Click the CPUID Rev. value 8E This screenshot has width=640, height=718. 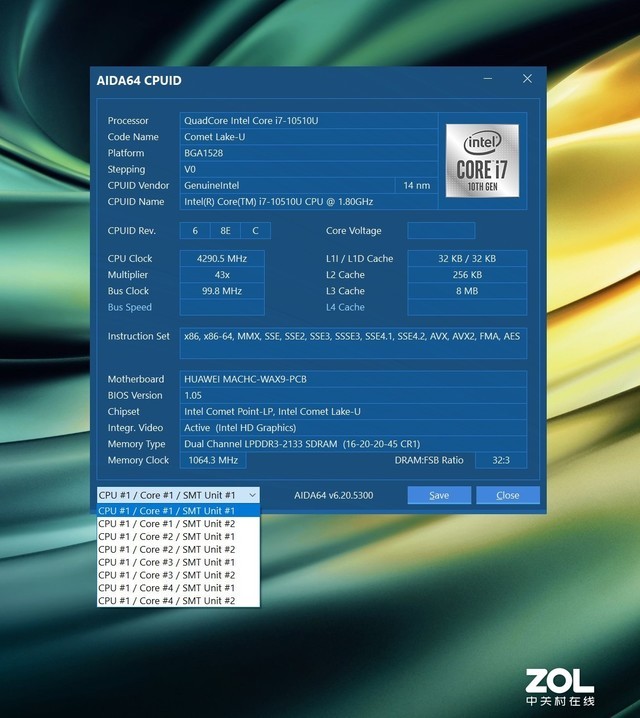click(225, 231)
